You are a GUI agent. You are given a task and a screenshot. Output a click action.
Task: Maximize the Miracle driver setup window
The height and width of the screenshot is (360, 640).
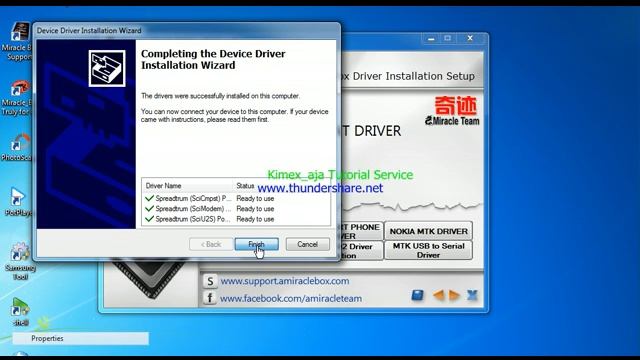(x=448, y=38)
